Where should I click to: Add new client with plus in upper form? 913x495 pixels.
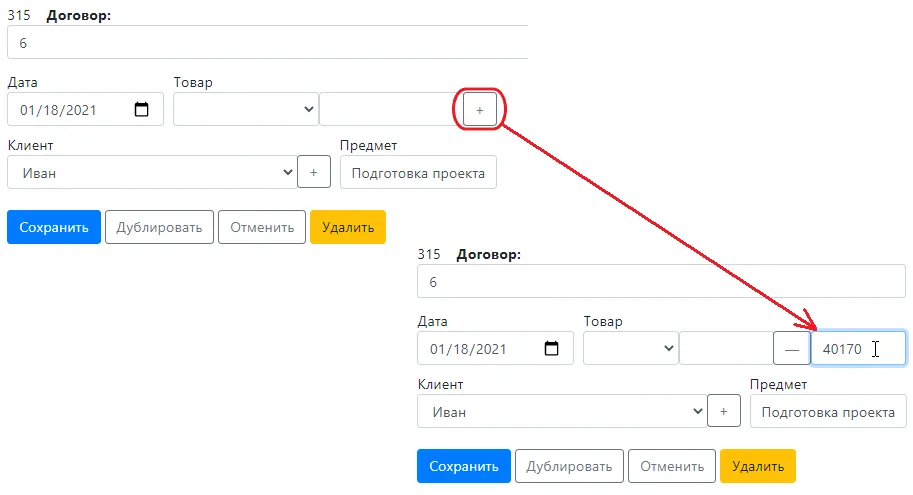point(314,172)
